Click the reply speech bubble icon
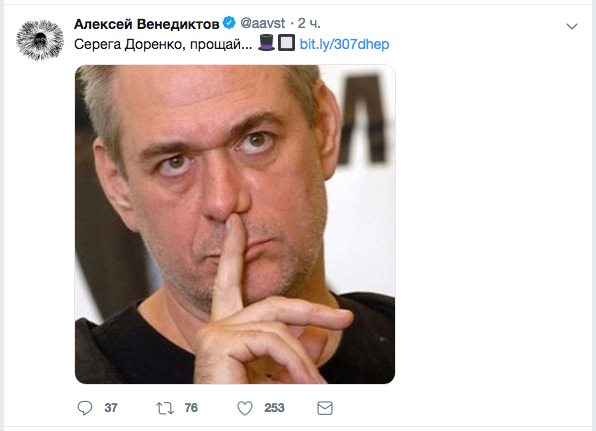The height and width of the screenshot is (431, 596). click(x=85, y=408)
